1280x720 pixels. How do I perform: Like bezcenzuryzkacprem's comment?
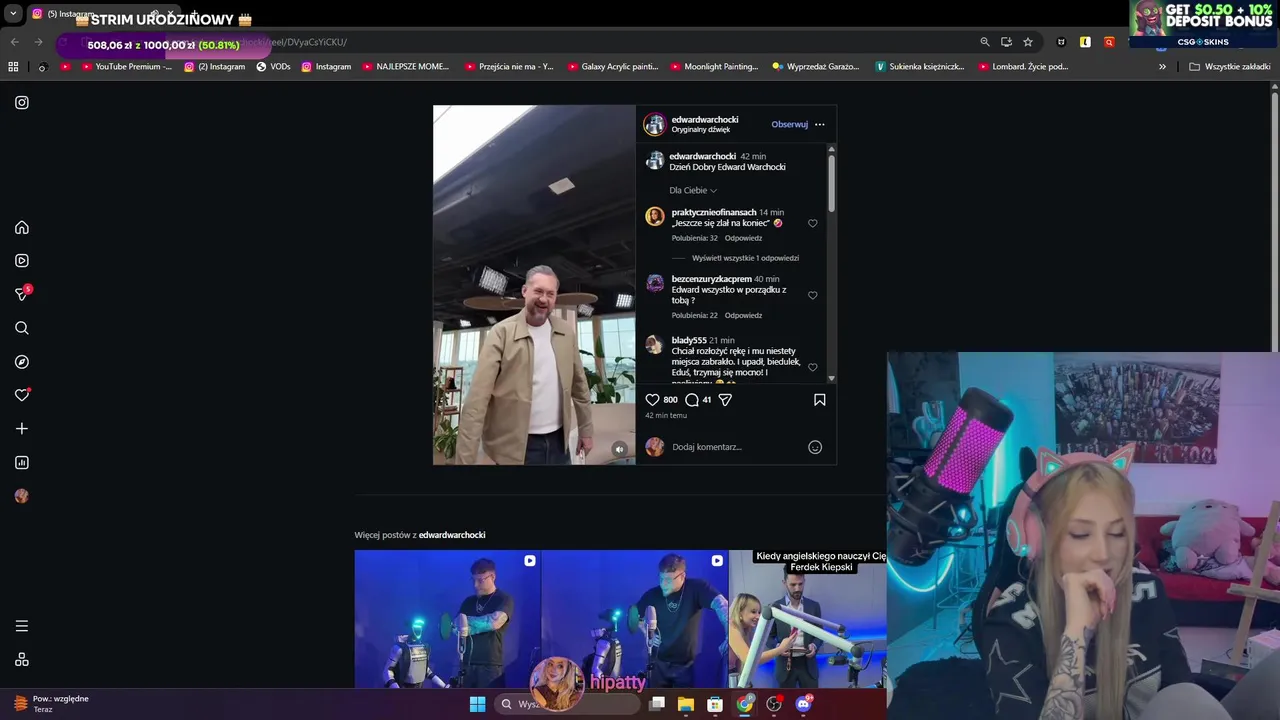[812, 296]
